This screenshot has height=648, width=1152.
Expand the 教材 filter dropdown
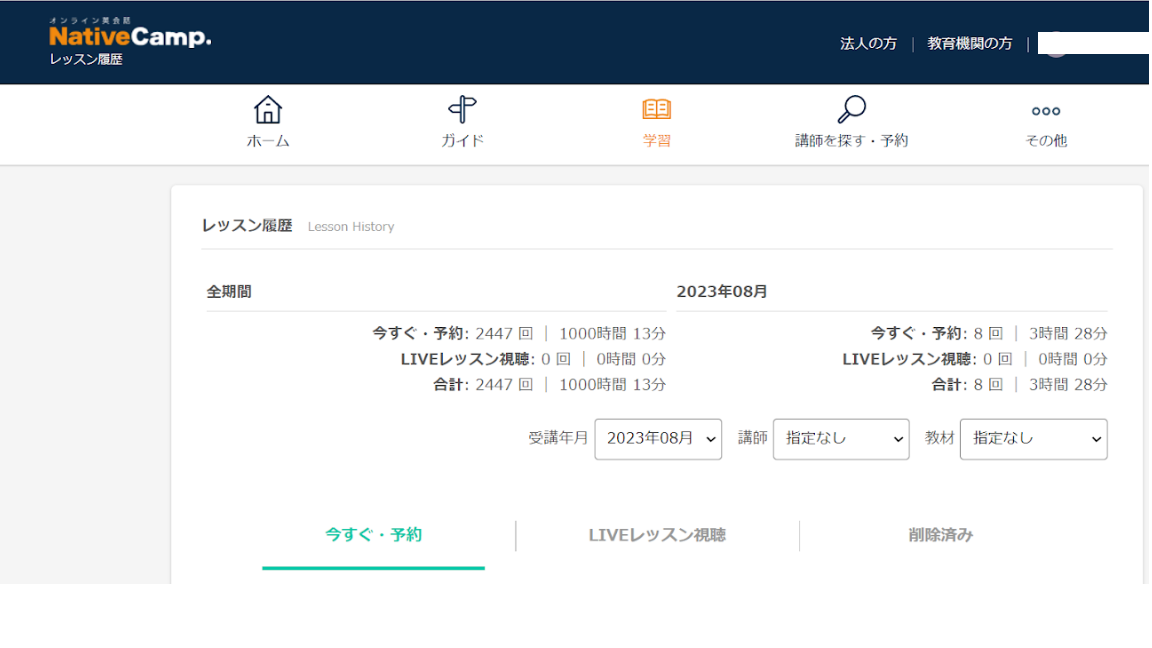[x=1033, y=439]
